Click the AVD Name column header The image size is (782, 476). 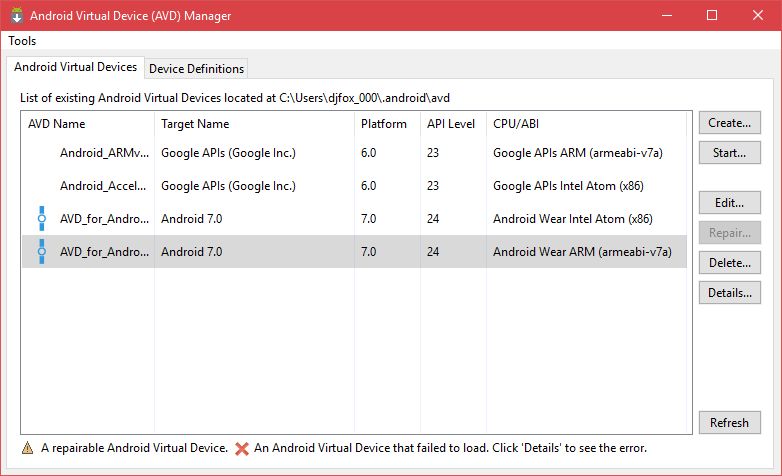coord(88,124)
